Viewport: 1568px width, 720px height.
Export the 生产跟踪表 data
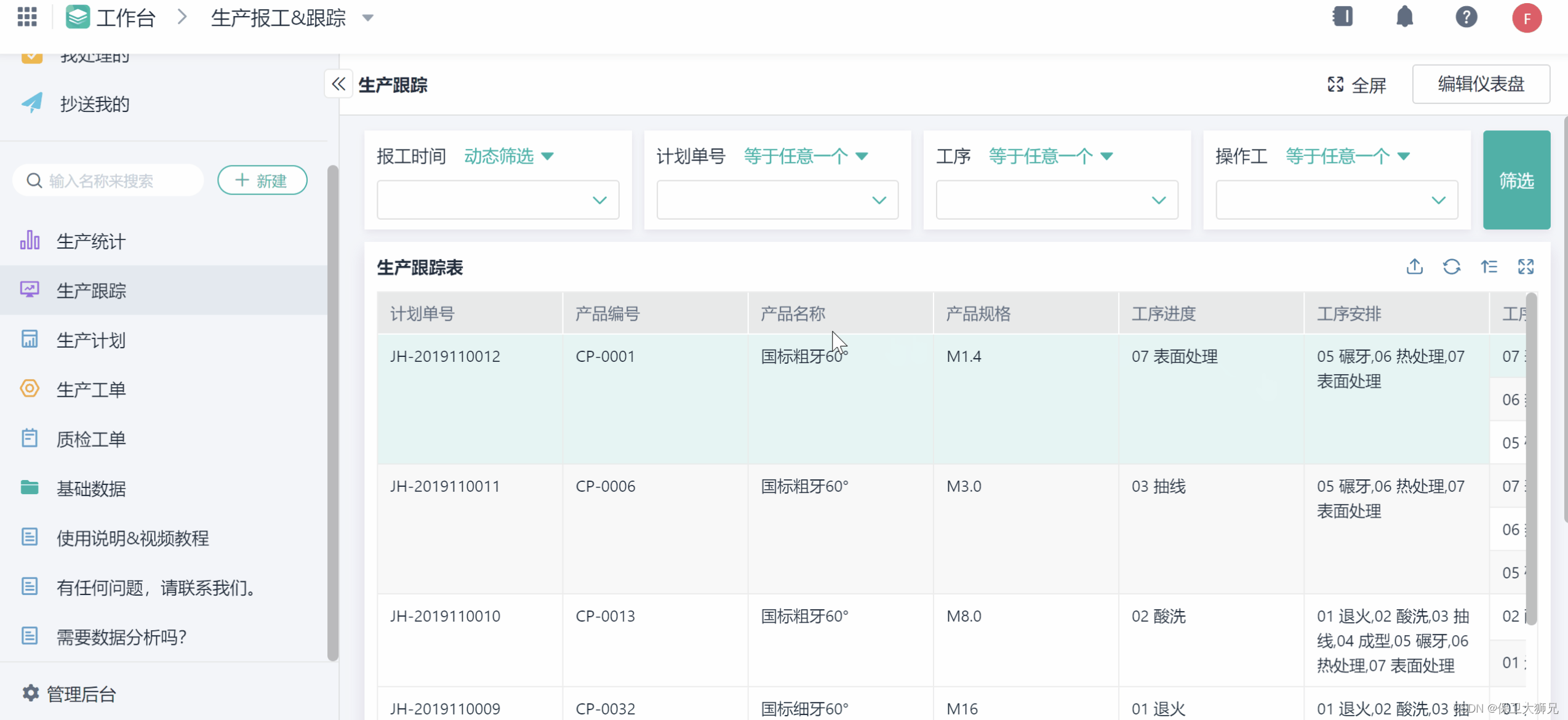coord(1415,266)
